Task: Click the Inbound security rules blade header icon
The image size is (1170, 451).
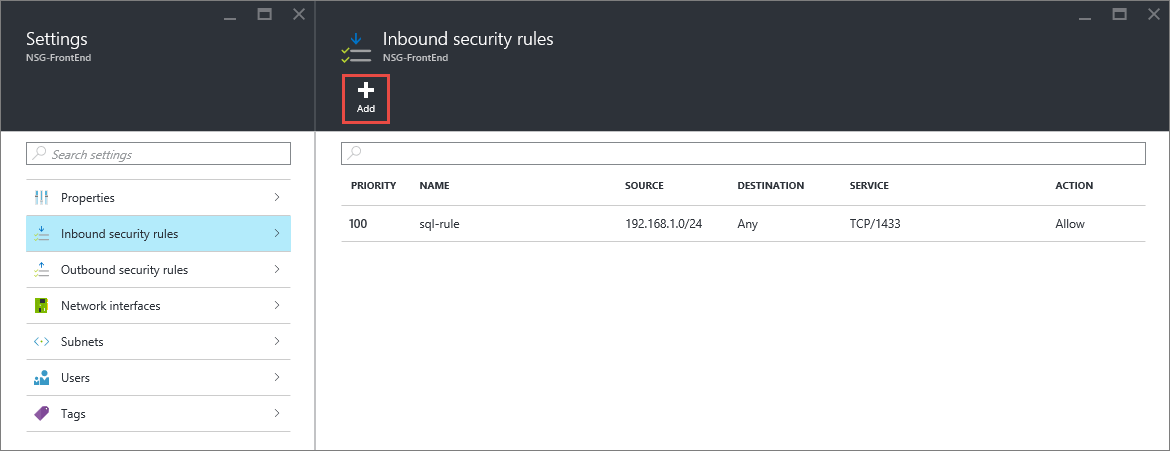Action: (356, 47)
